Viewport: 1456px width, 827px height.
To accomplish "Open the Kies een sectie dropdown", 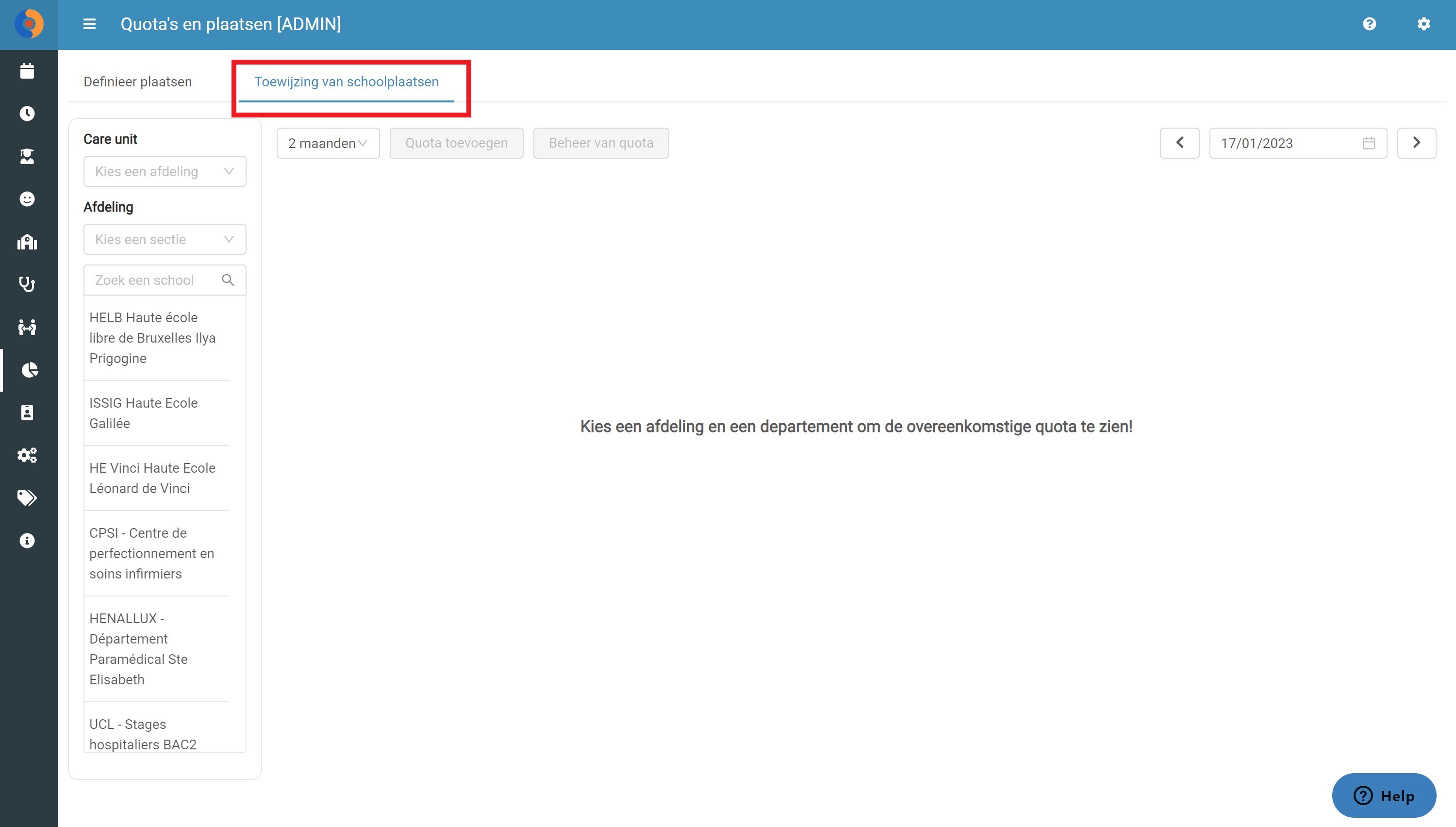I will pos(165,239).
